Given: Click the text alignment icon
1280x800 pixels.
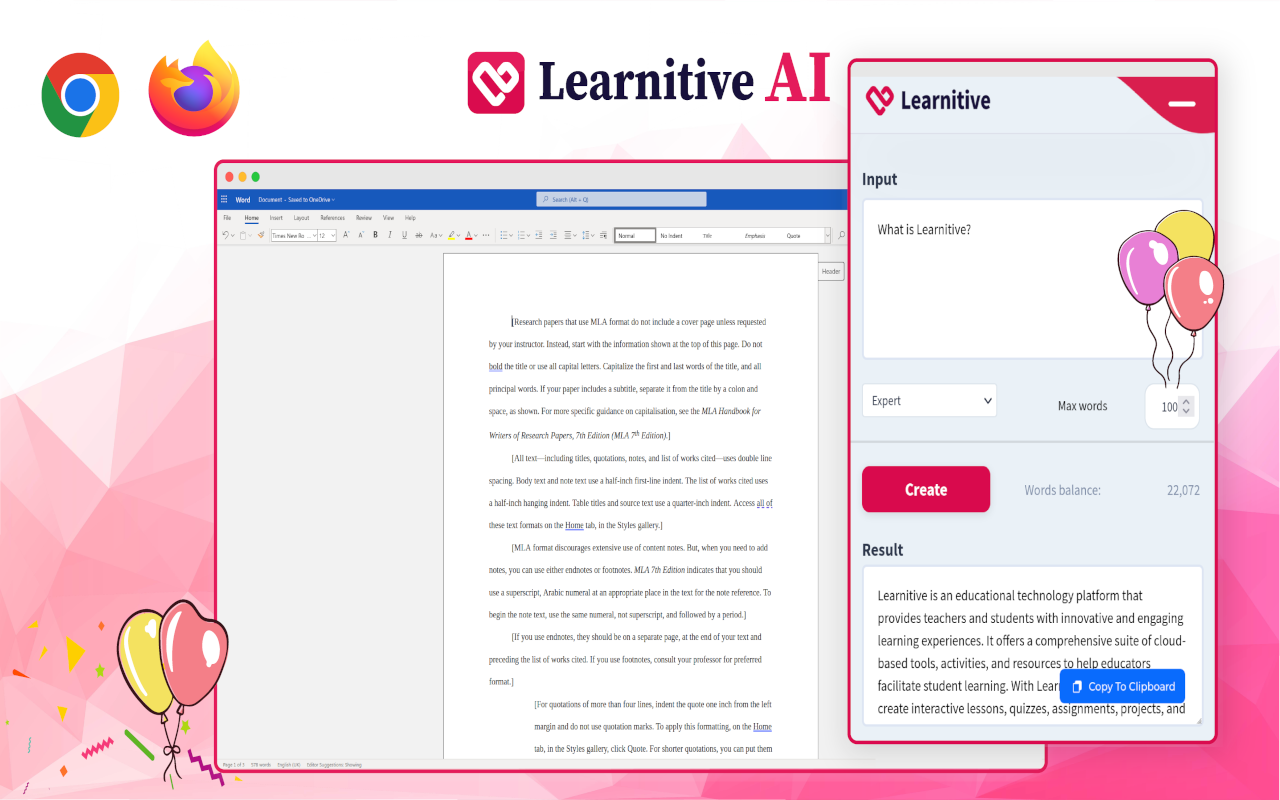Looking at the screenshot, I should (568, 235).
